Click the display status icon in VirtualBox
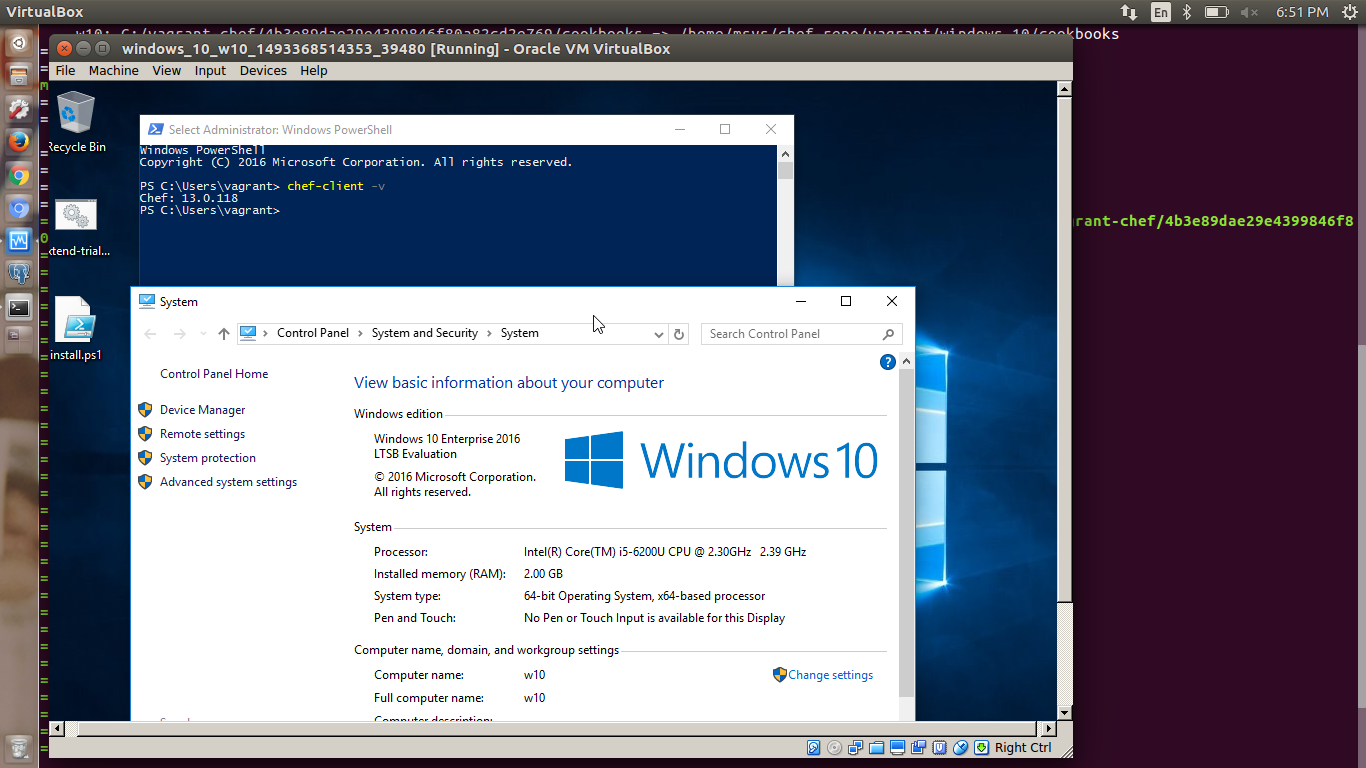The height and width of the screenshot is (768, 1366). coord(898,747)
